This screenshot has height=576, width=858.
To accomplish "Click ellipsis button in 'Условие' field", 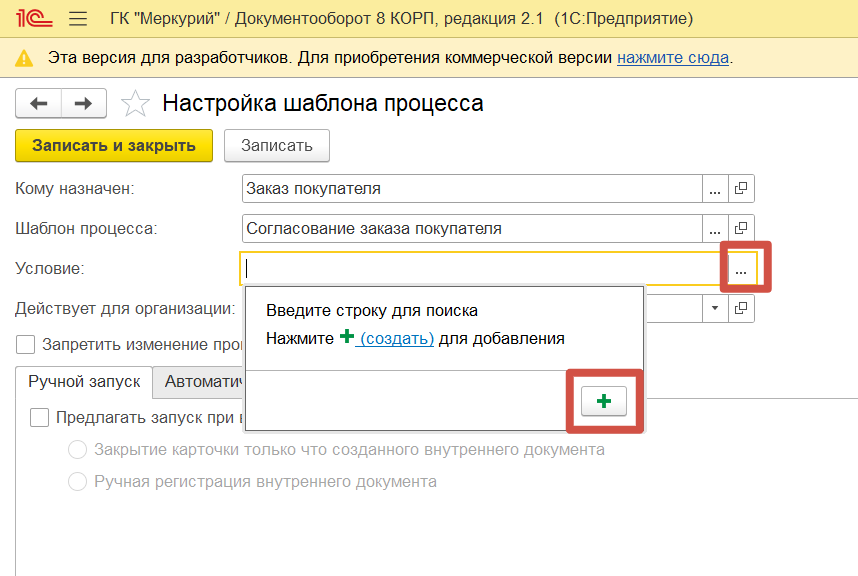I will [x=740, y=269].
